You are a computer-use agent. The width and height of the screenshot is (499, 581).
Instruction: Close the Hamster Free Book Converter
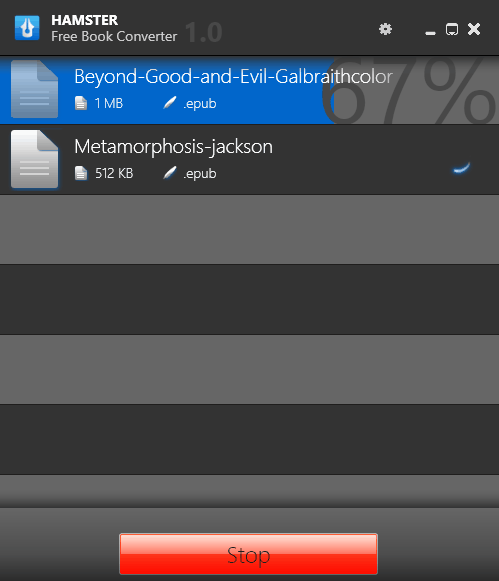[474, 29]
